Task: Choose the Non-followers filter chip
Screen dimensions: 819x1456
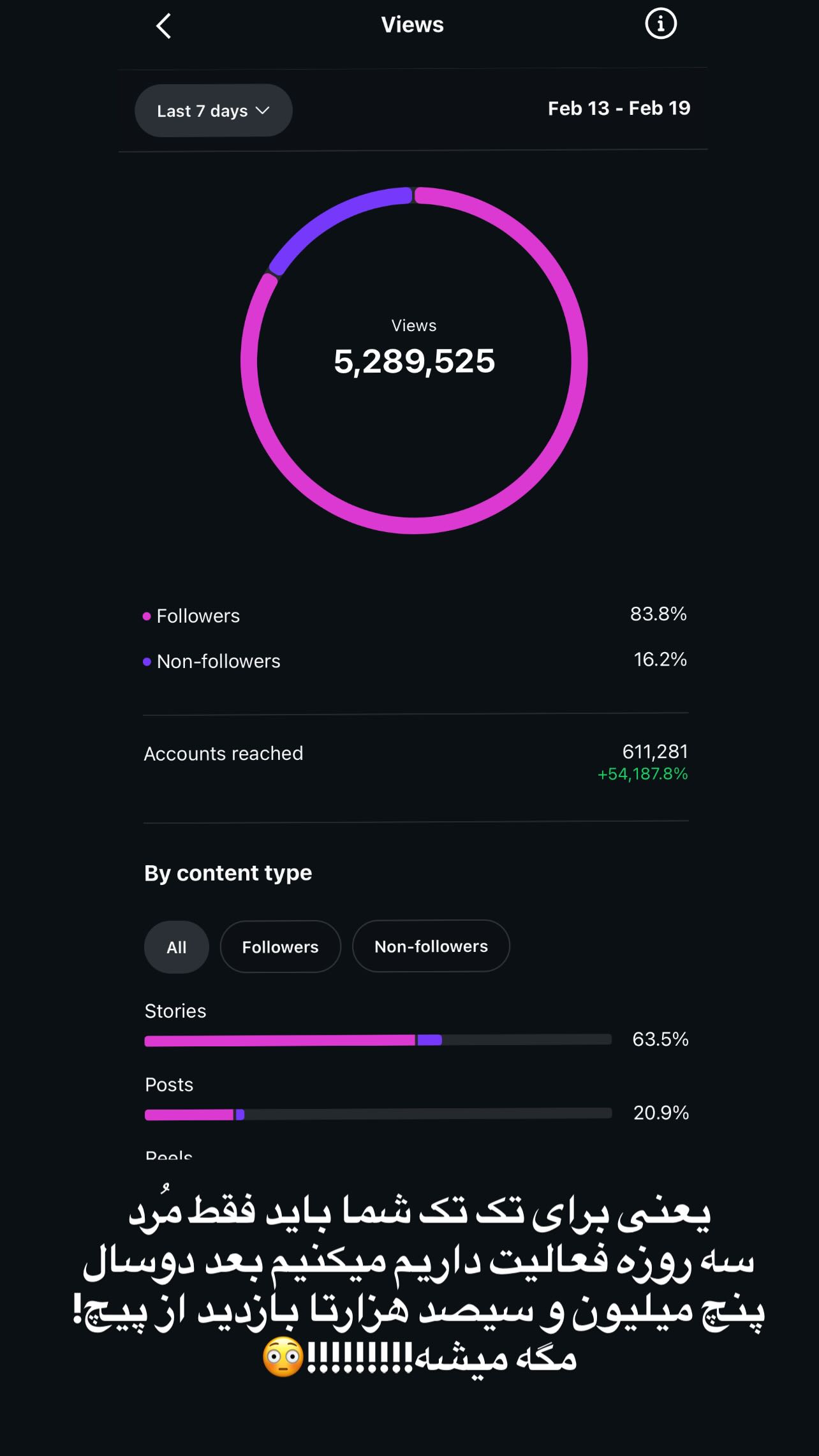Action: click(x=431, y=946)
